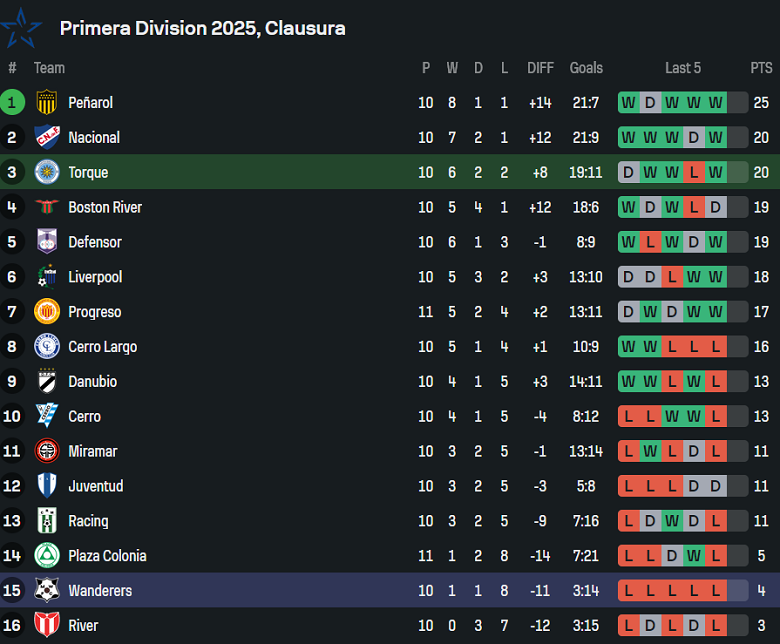
Task: Click the Progreso team badge
Action: pos(47,312)
